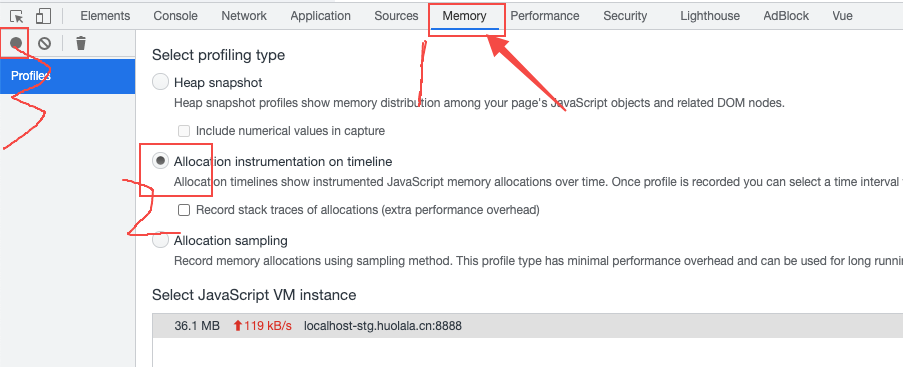The height and width of the screenshot is (367, 903).
Task: Open the Lighthouse tab
Action: pos(710,16)
